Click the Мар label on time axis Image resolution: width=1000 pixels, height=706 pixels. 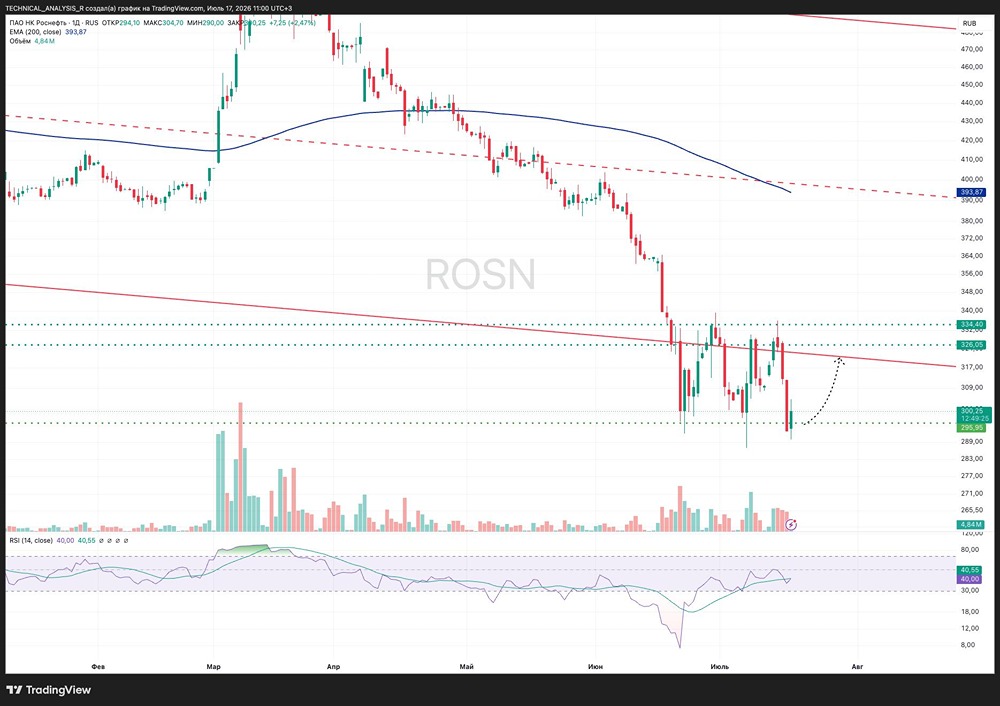pyautogui.click(x=214, y=666)
